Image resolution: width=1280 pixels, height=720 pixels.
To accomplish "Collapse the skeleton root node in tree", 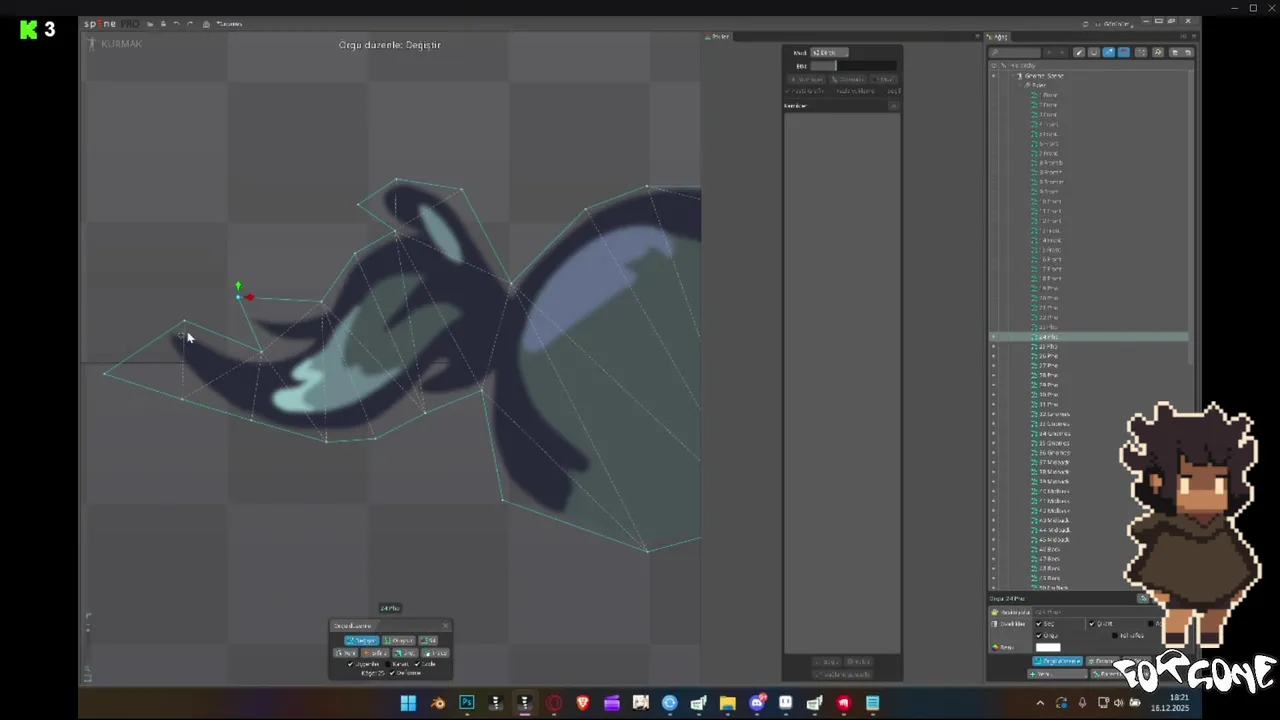I will pyautogui.click(x=1013, y=76).
